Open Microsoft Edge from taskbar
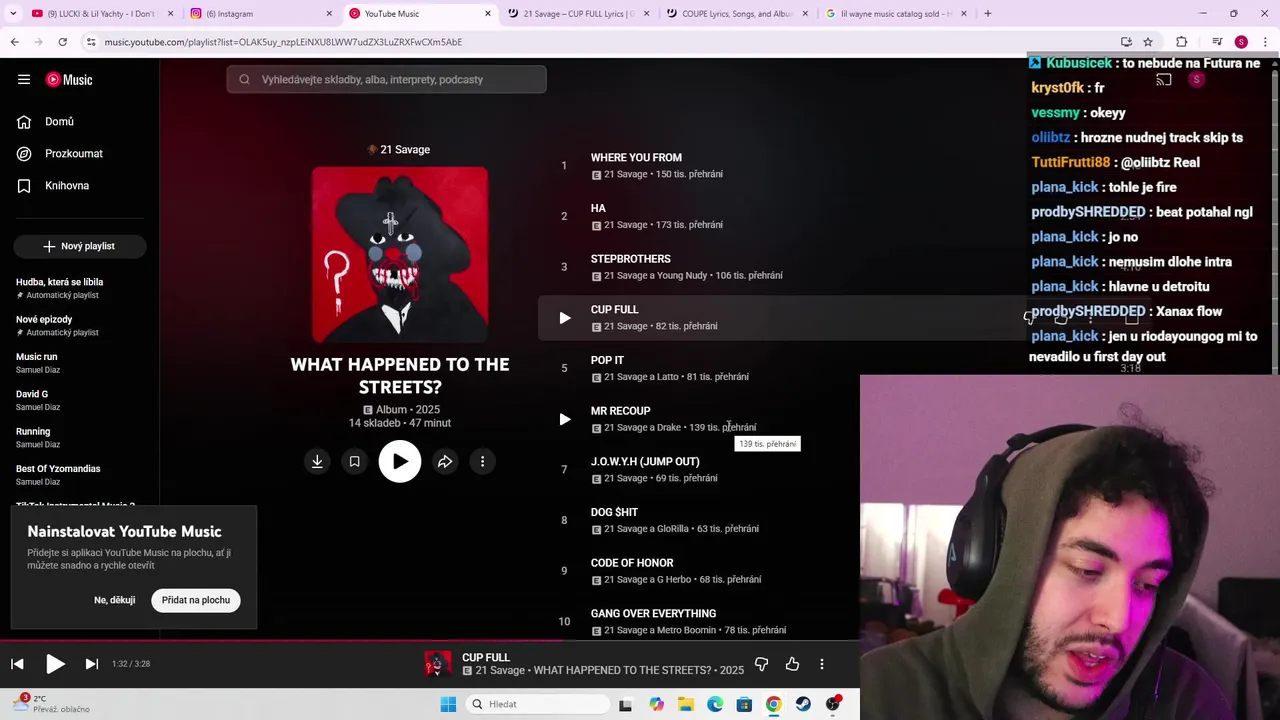Viewport: 1280px width, 720px height. click(715, 705)
